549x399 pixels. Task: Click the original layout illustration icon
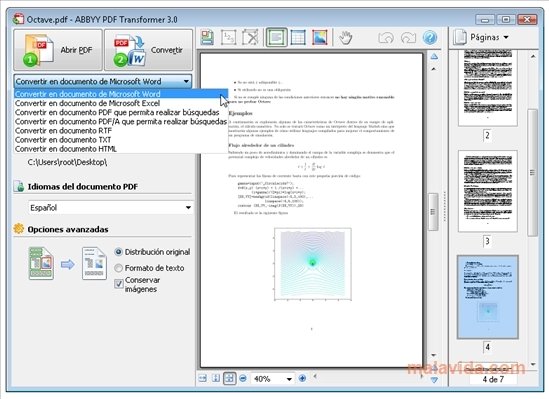point(41,263)
